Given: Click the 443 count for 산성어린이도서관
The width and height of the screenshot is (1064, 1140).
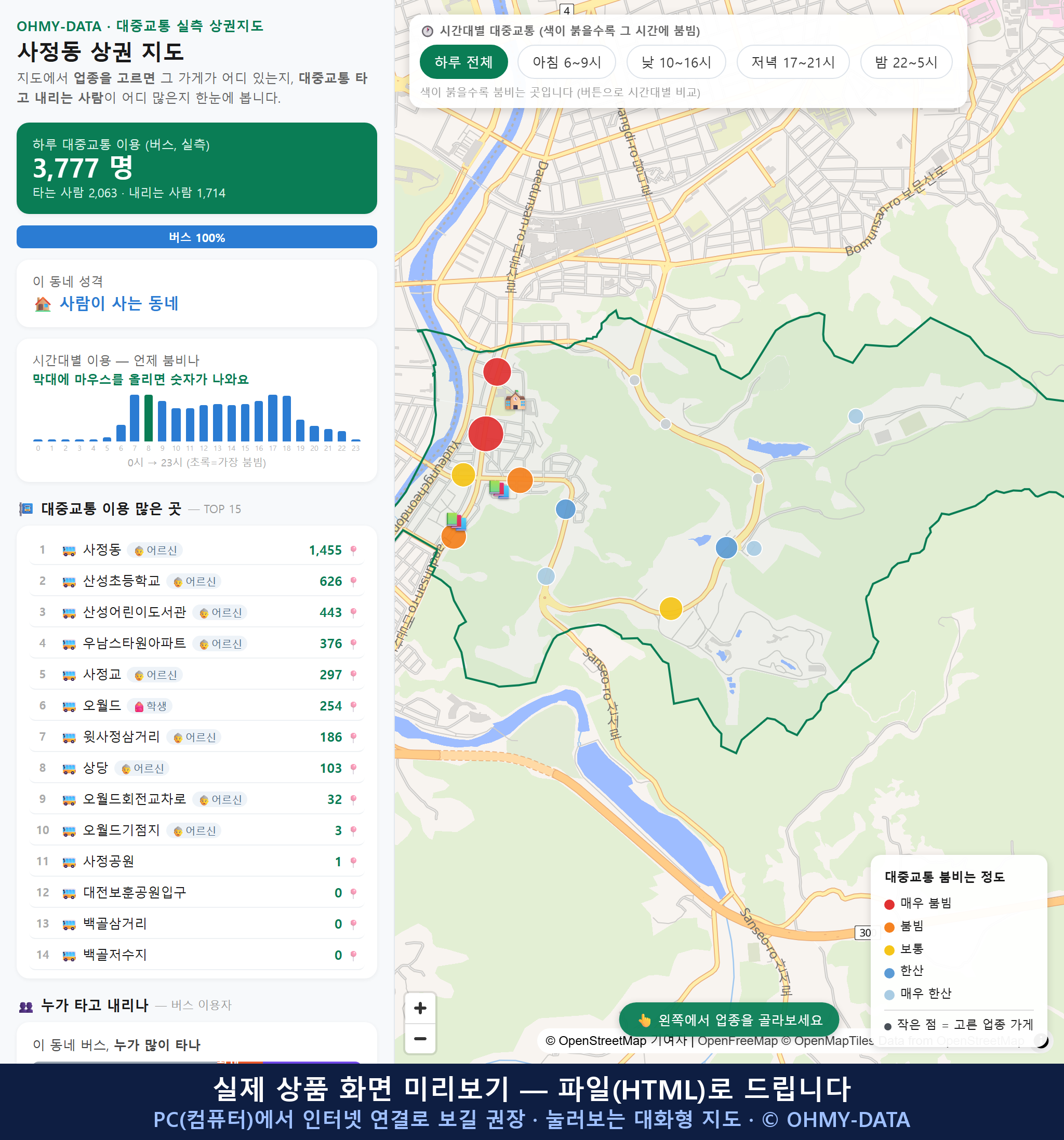Looking at the screenshot, I should (331, 612).
